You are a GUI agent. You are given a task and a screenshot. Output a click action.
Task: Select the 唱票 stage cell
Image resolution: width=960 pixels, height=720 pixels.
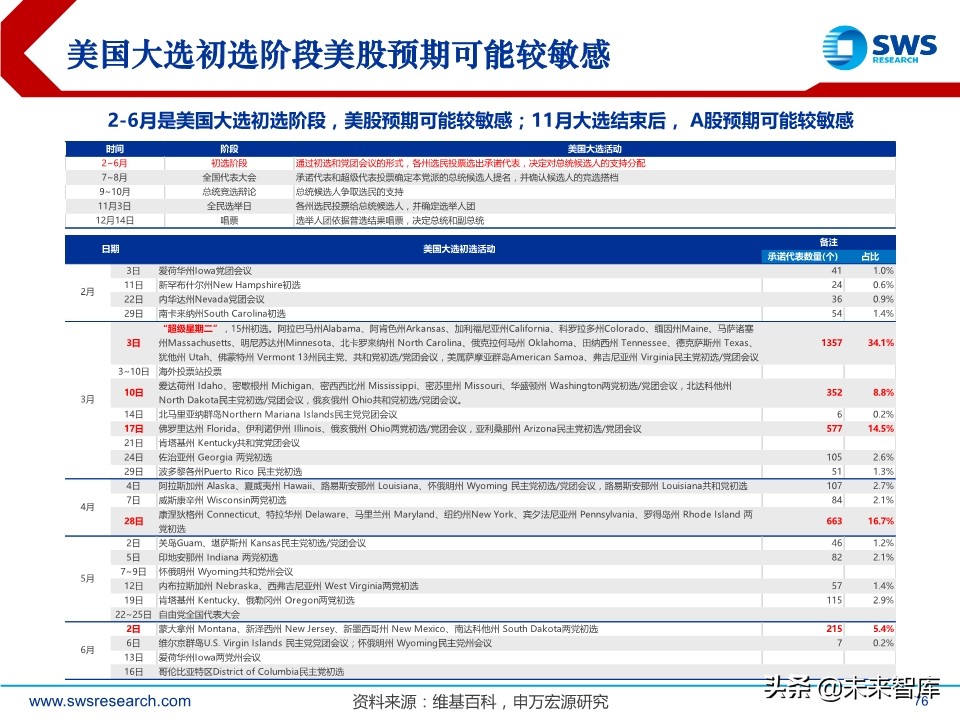229,220
